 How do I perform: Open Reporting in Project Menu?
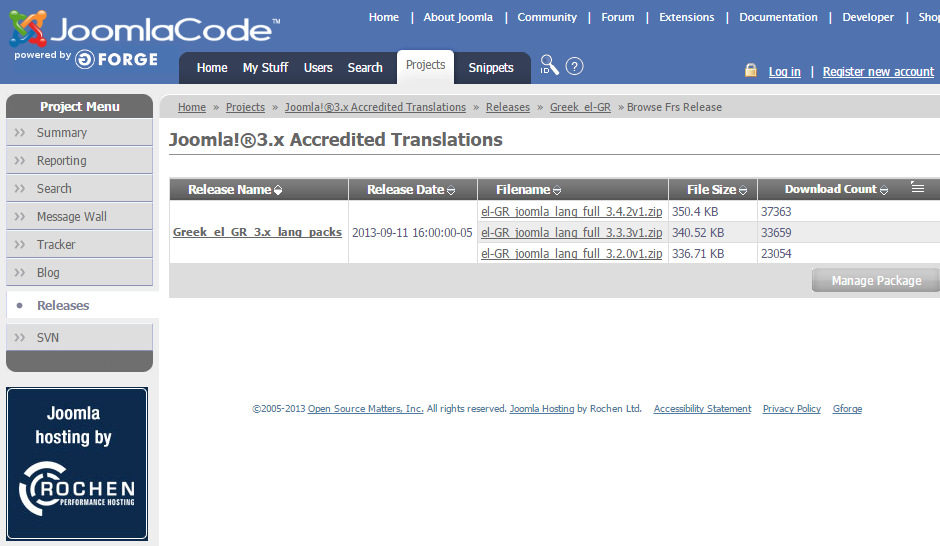[79, 161]
